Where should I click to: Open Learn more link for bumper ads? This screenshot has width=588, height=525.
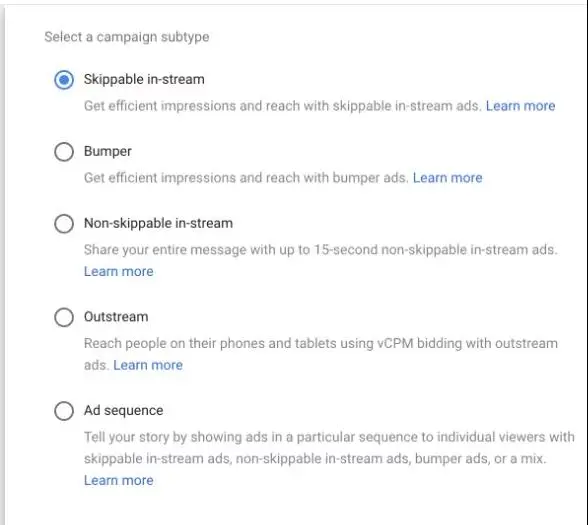[447, 178]
